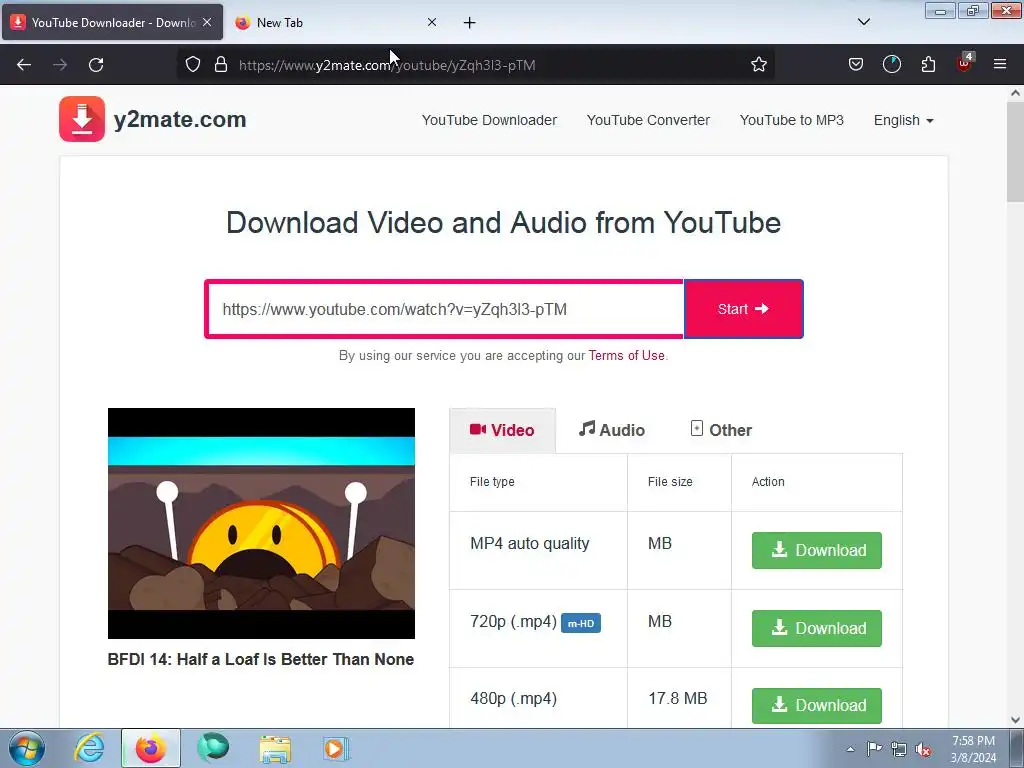
Task: Select the YouTube Downloader browser tab
Action: [112, 22]
